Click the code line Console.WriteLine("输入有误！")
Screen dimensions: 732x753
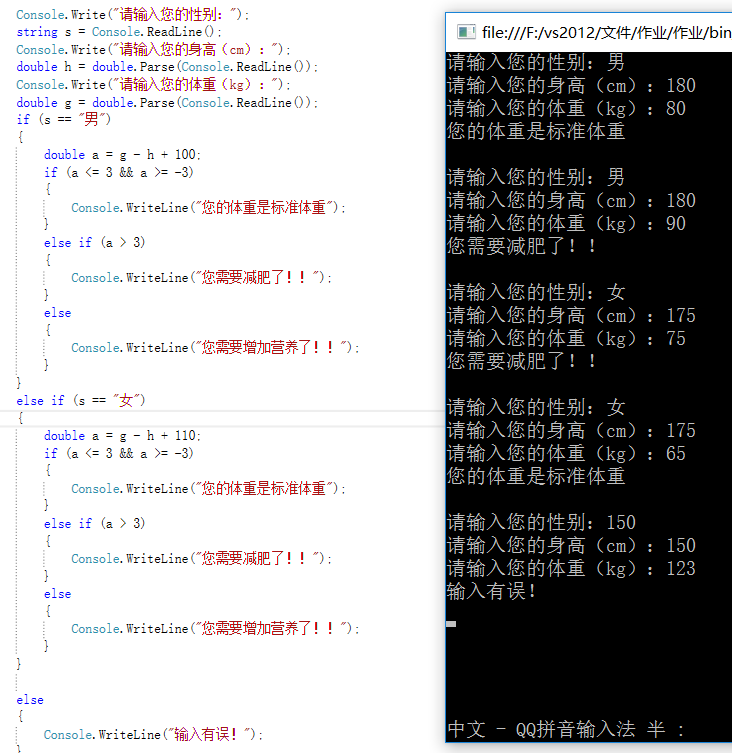click(153, 734)
